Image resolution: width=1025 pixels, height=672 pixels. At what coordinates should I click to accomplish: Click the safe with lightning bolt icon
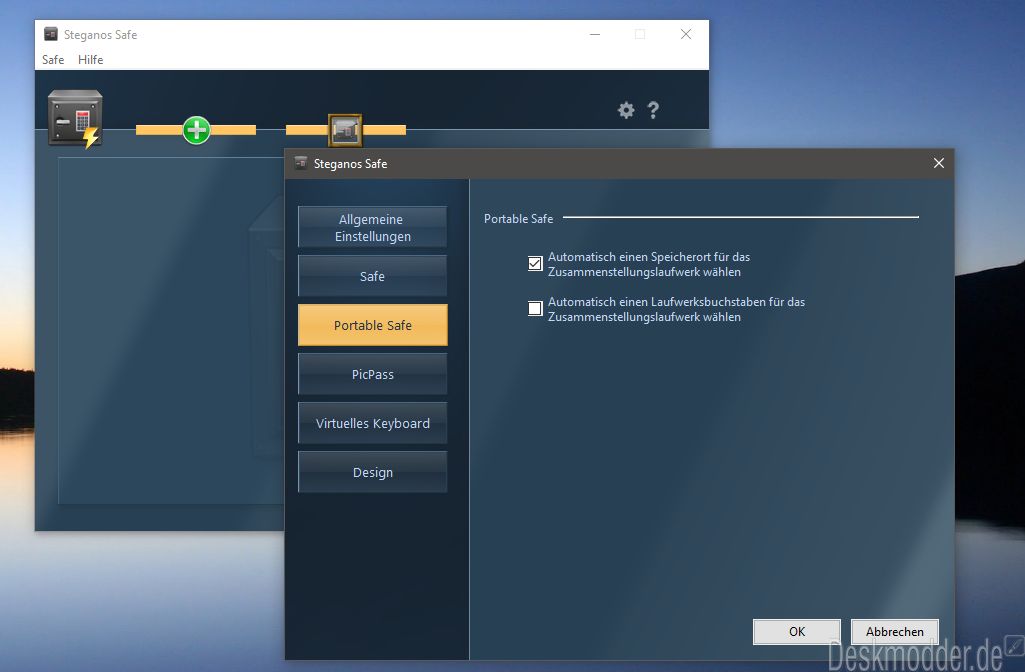[x=75, y=118]
